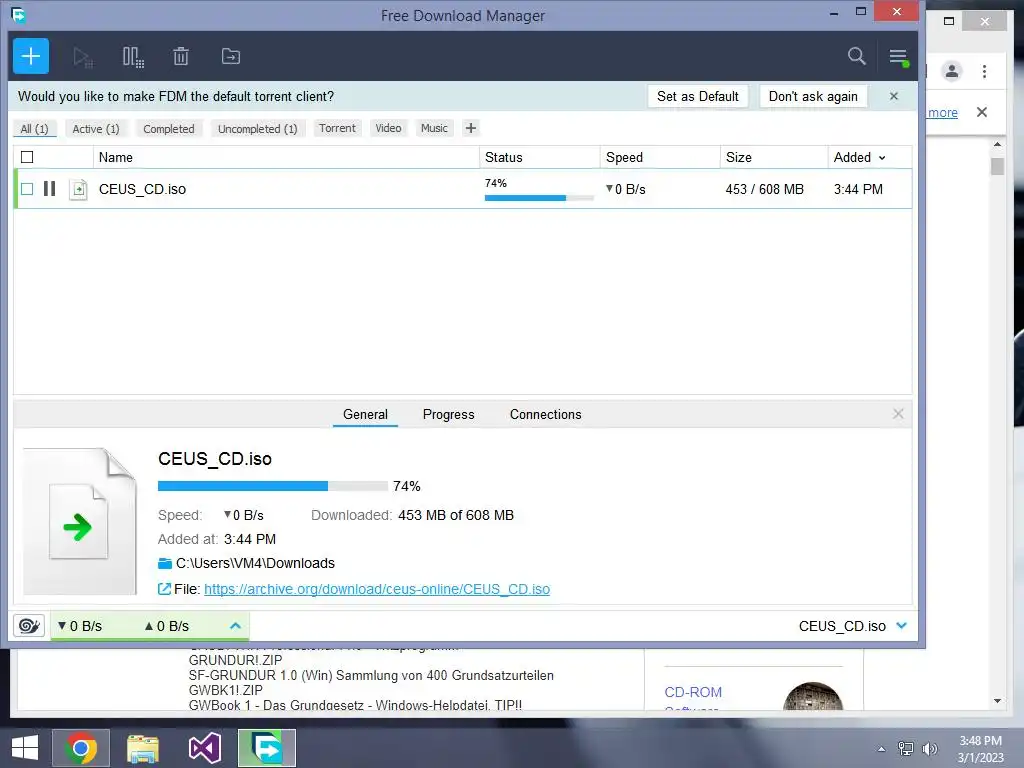Add a new download with plus button

tap(31, 56)
